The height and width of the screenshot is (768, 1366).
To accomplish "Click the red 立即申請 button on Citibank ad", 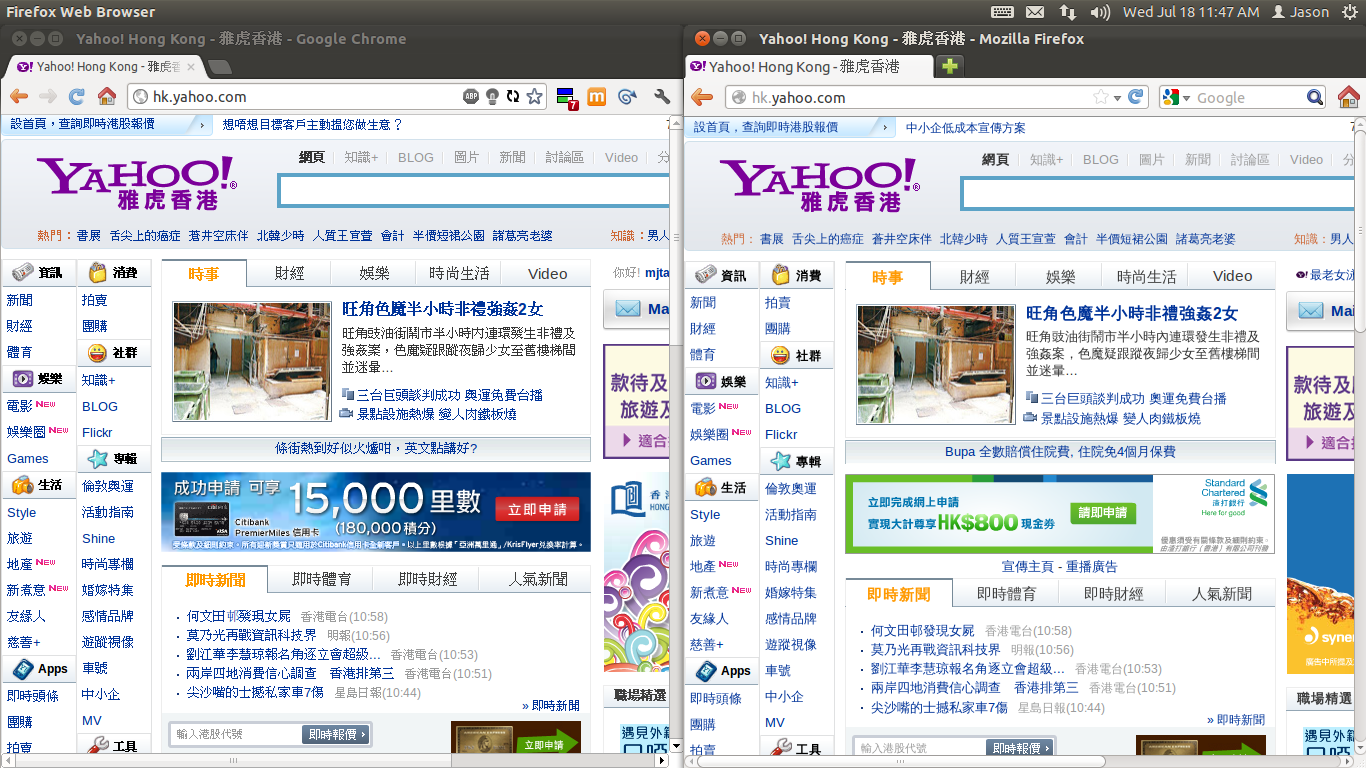I will 537,510.
